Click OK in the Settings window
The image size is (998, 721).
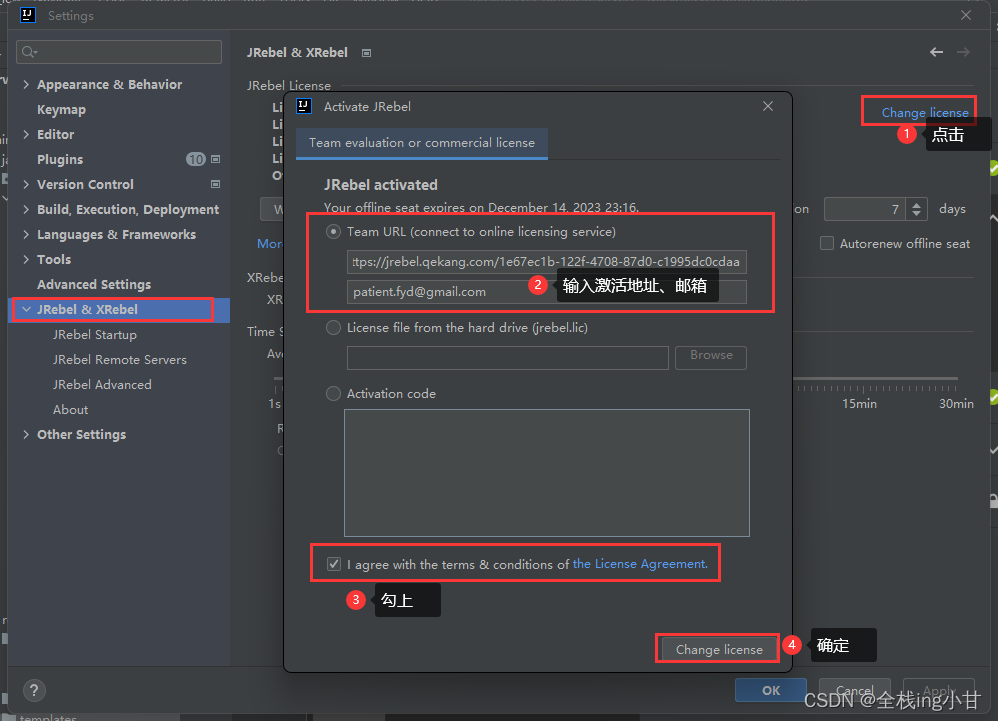[771, 690]
